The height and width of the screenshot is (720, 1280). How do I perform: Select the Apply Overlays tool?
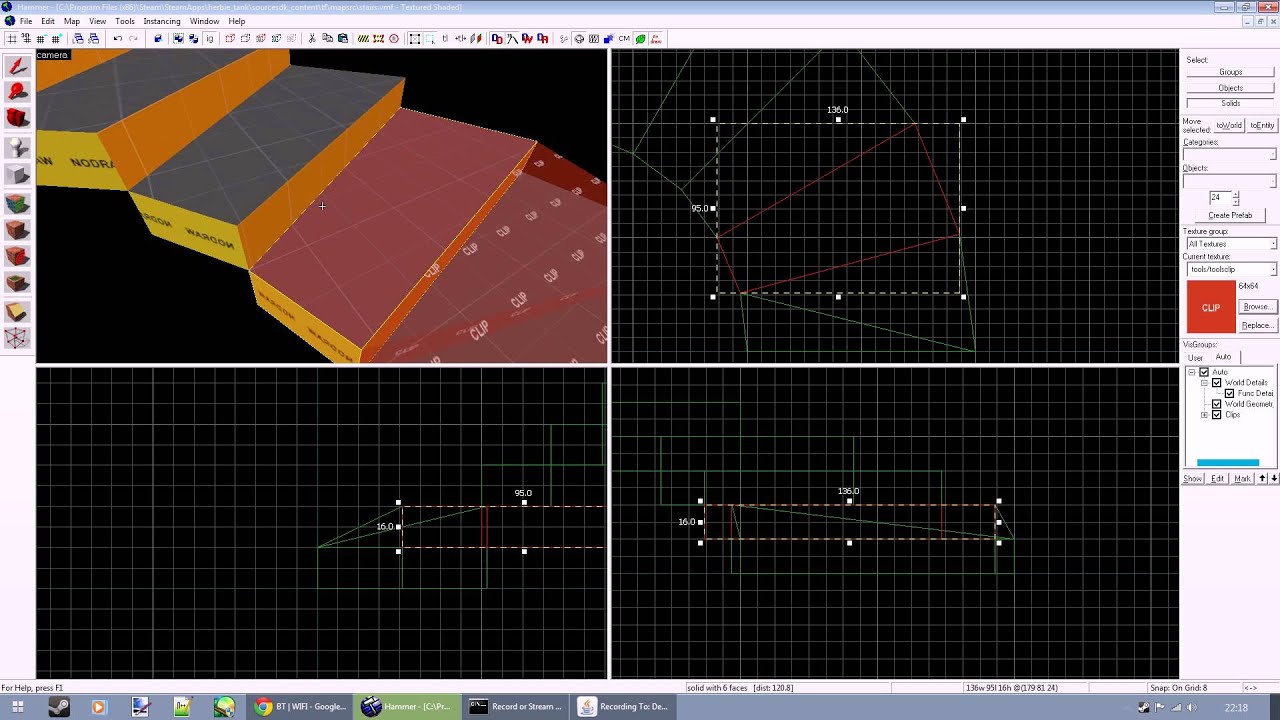(17, 284)
